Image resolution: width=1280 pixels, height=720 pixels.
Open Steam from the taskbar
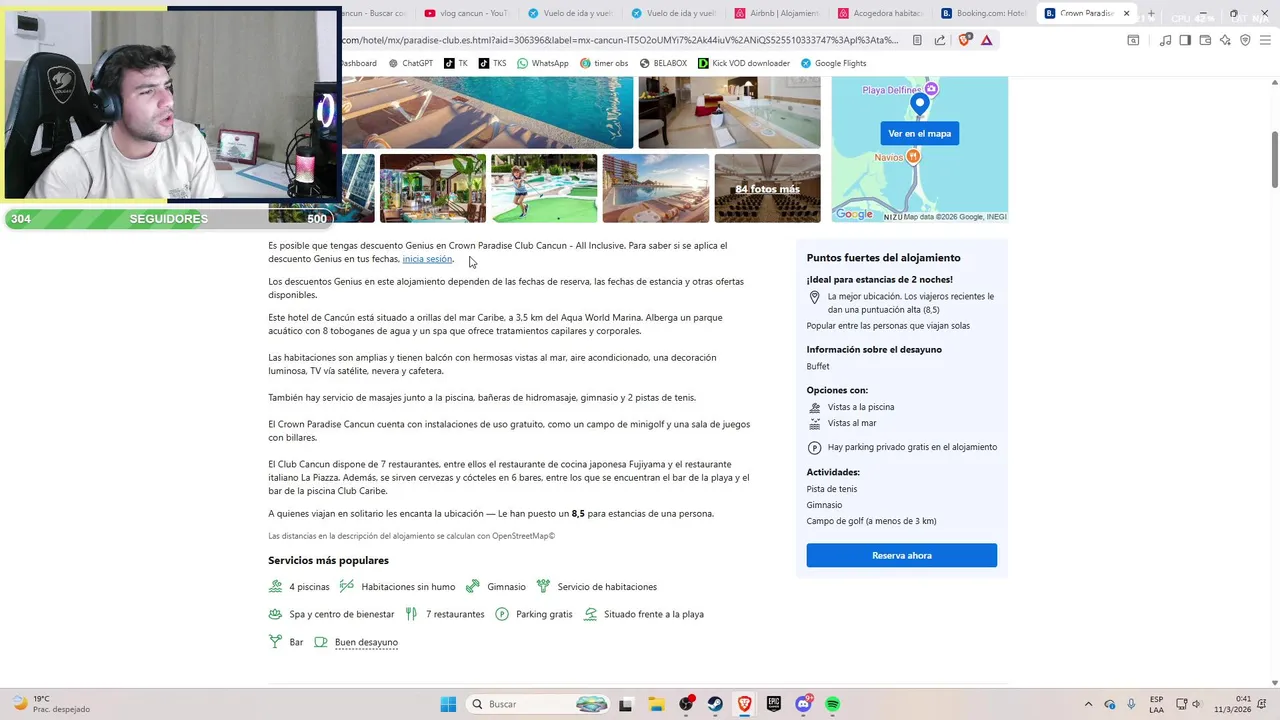pos(715,704)
